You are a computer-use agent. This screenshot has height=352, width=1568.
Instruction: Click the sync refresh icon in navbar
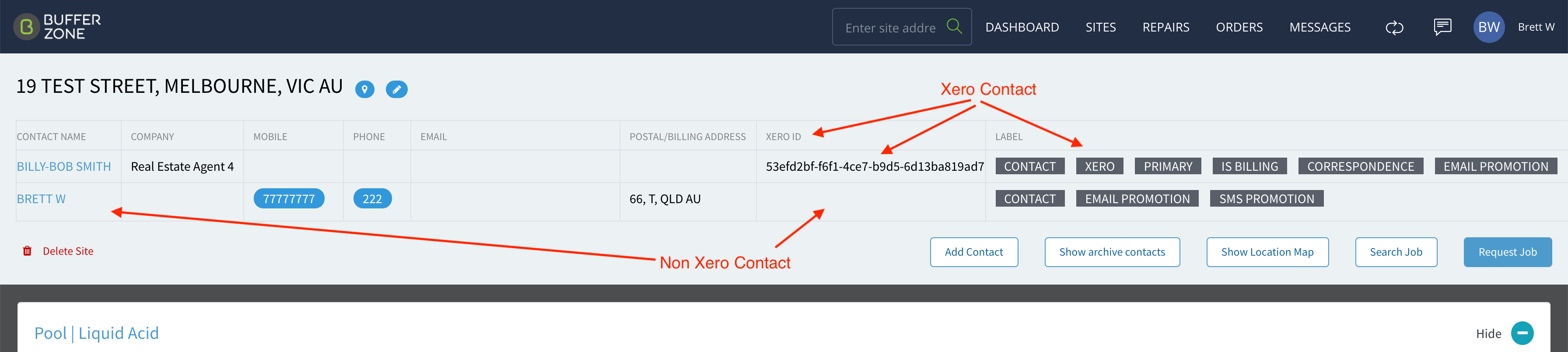point(1394,28)
